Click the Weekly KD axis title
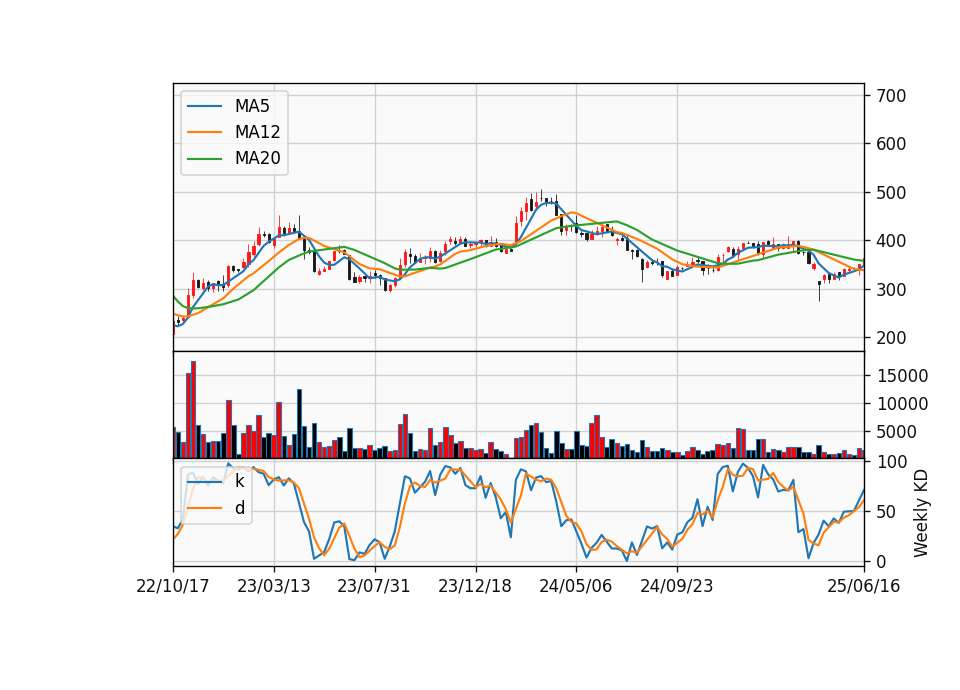The height and width of the screenshot is (690, 960). coord(921,514)
